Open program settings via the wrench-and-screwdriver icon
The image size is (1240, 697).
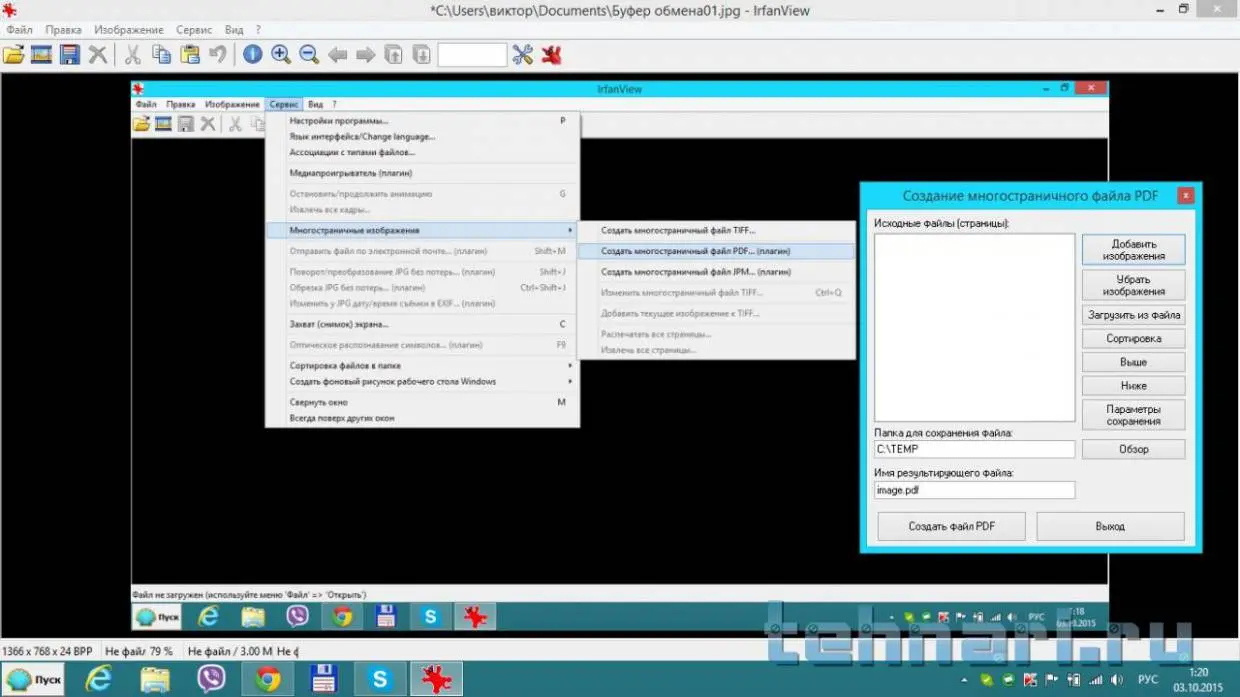click(x=523, y=54)
